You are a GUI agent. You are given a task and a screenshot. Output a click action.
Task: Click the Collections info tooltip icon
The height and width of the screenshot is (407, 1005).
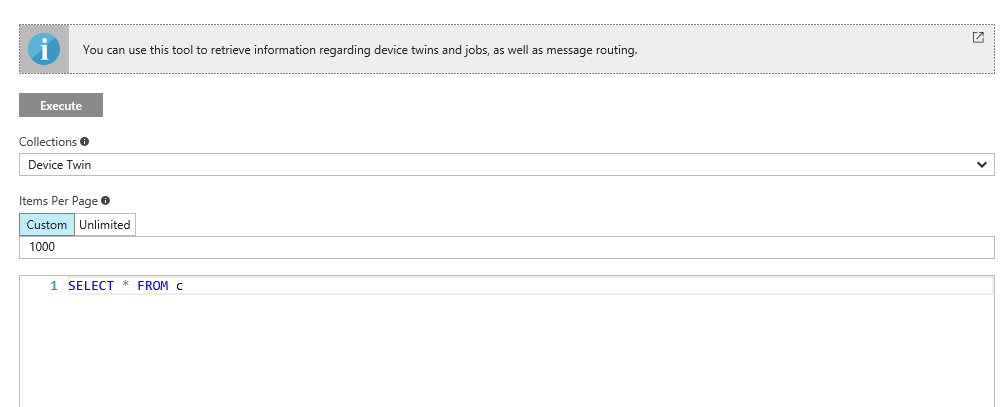84,142
